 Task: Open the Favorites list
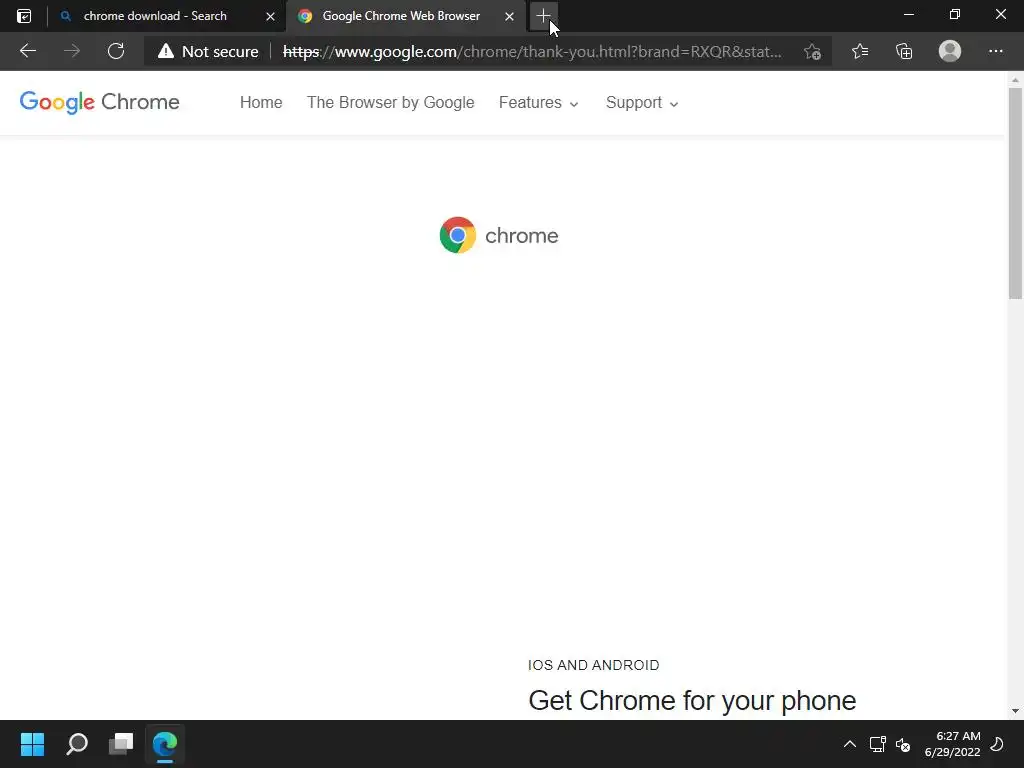(860, 51)
